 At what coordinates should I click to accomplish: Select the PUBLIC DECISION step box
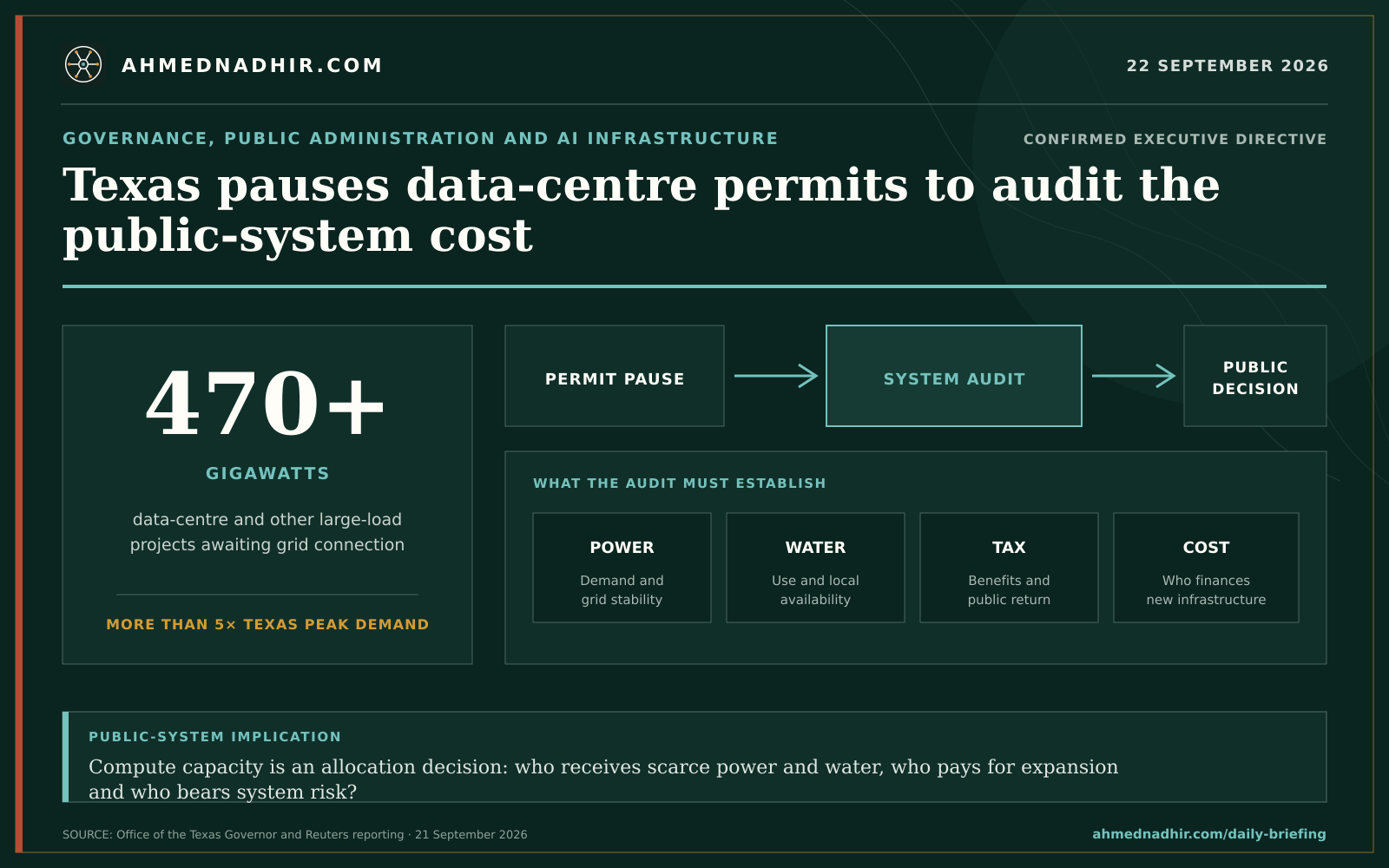point(1255,376)
